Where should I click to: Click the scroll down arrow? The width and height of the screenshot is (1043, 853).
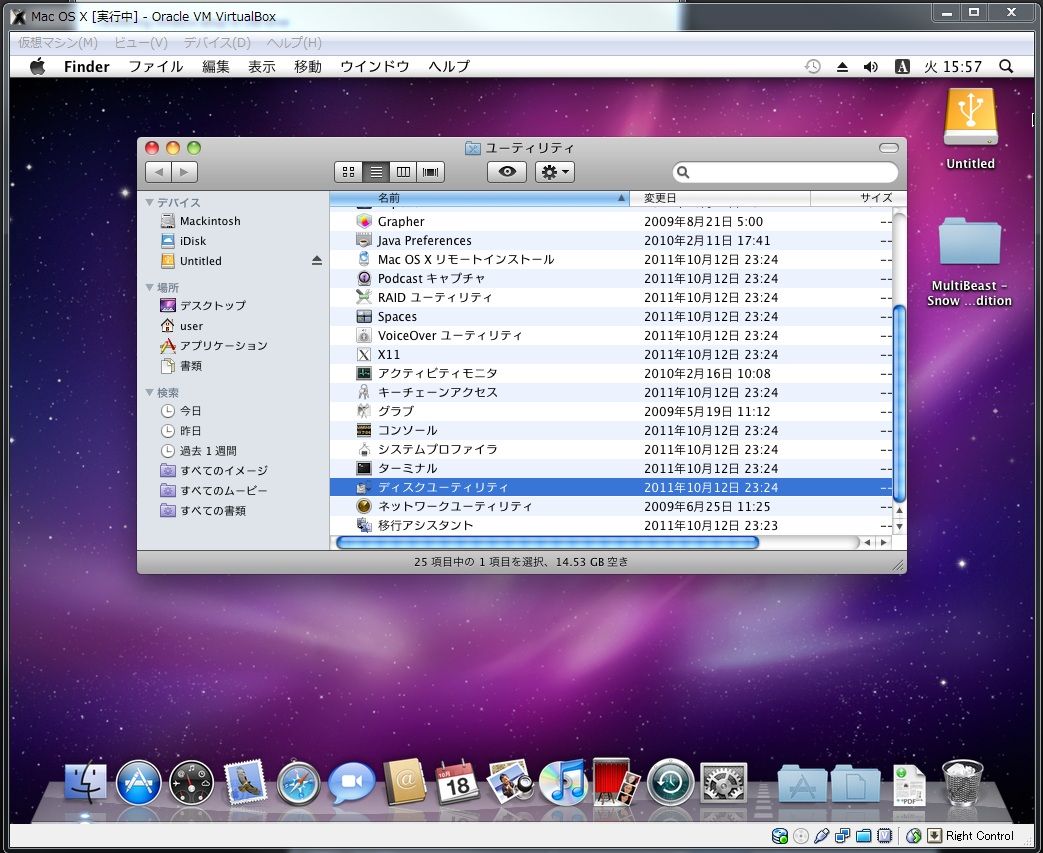pyautogui.click(x=899, y=526)
